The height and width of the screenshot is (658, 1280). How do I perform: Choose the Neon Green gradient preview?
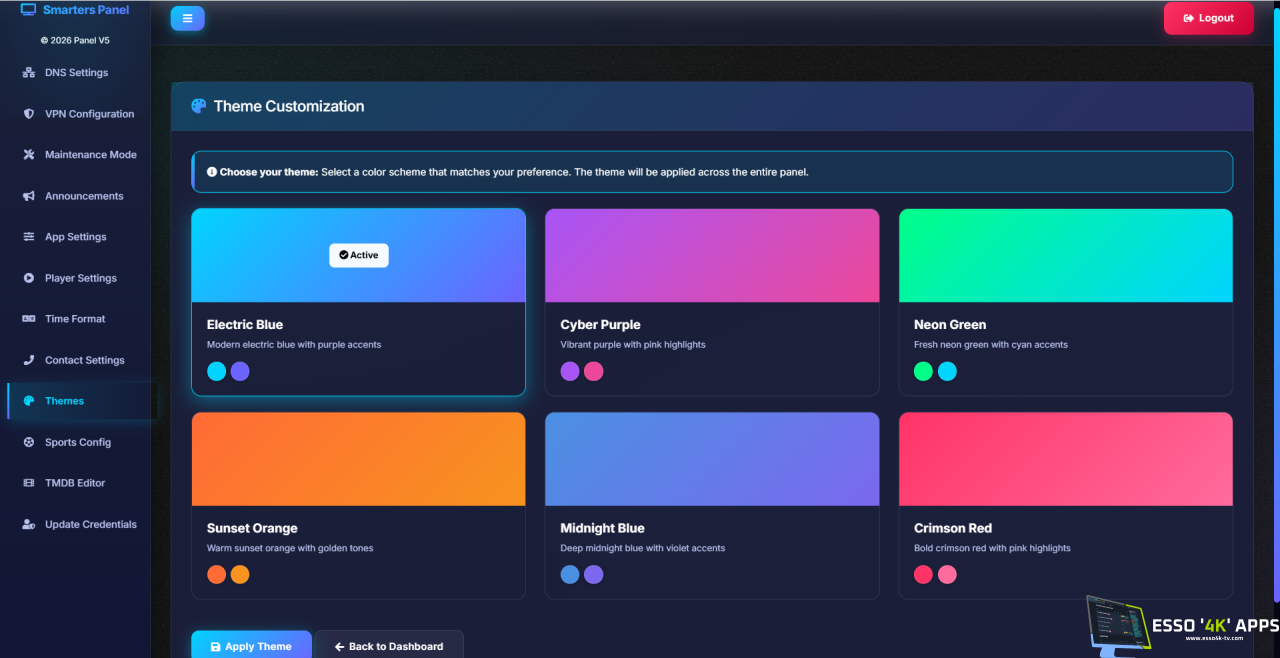(x=1066, y=255)
